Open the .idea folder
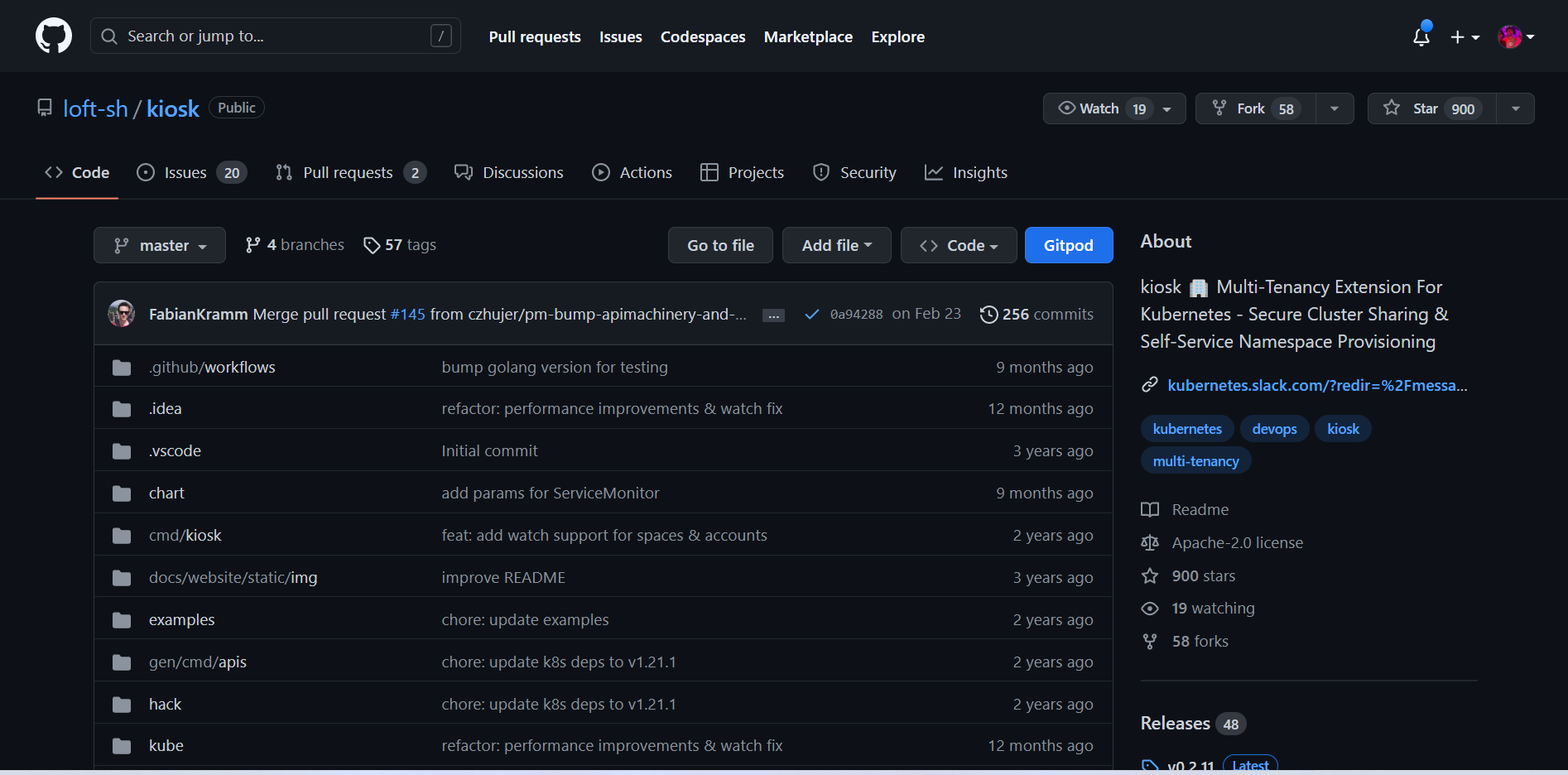This screenshot has width=1568, height=775. [166, 409]
